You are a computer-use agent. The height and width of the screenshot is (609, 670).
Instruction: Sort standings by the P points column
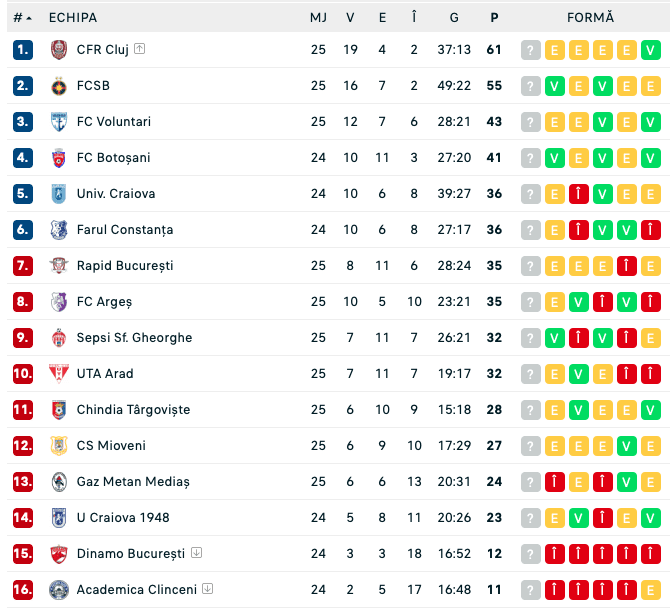pos(494,18)
